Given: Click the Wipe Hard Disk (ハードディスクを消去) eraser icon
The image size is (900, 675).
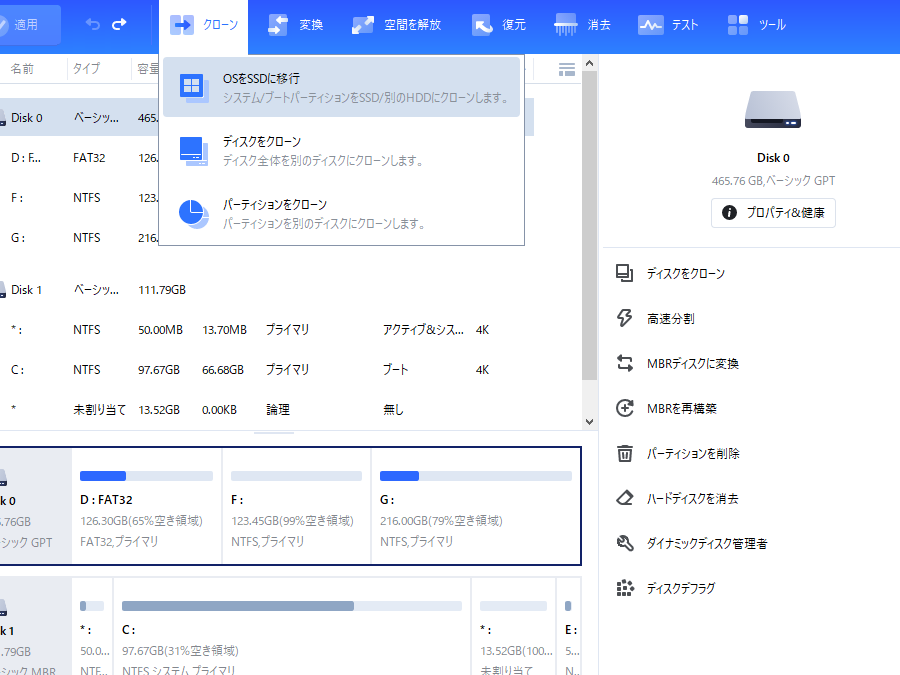Looking at the screenshot, I should point(625,498).
